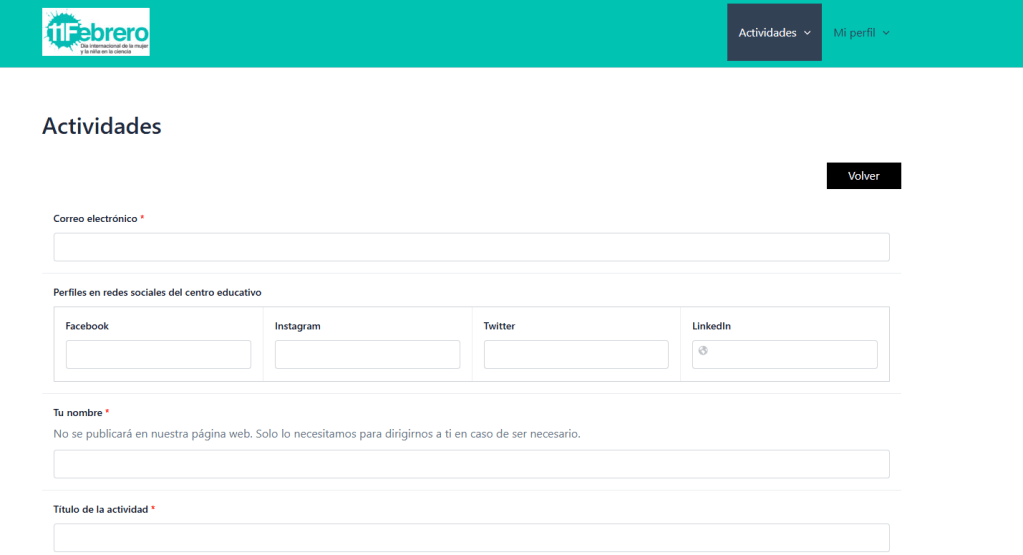Focus the LinkedIn profile input

[x=792, y=354]
